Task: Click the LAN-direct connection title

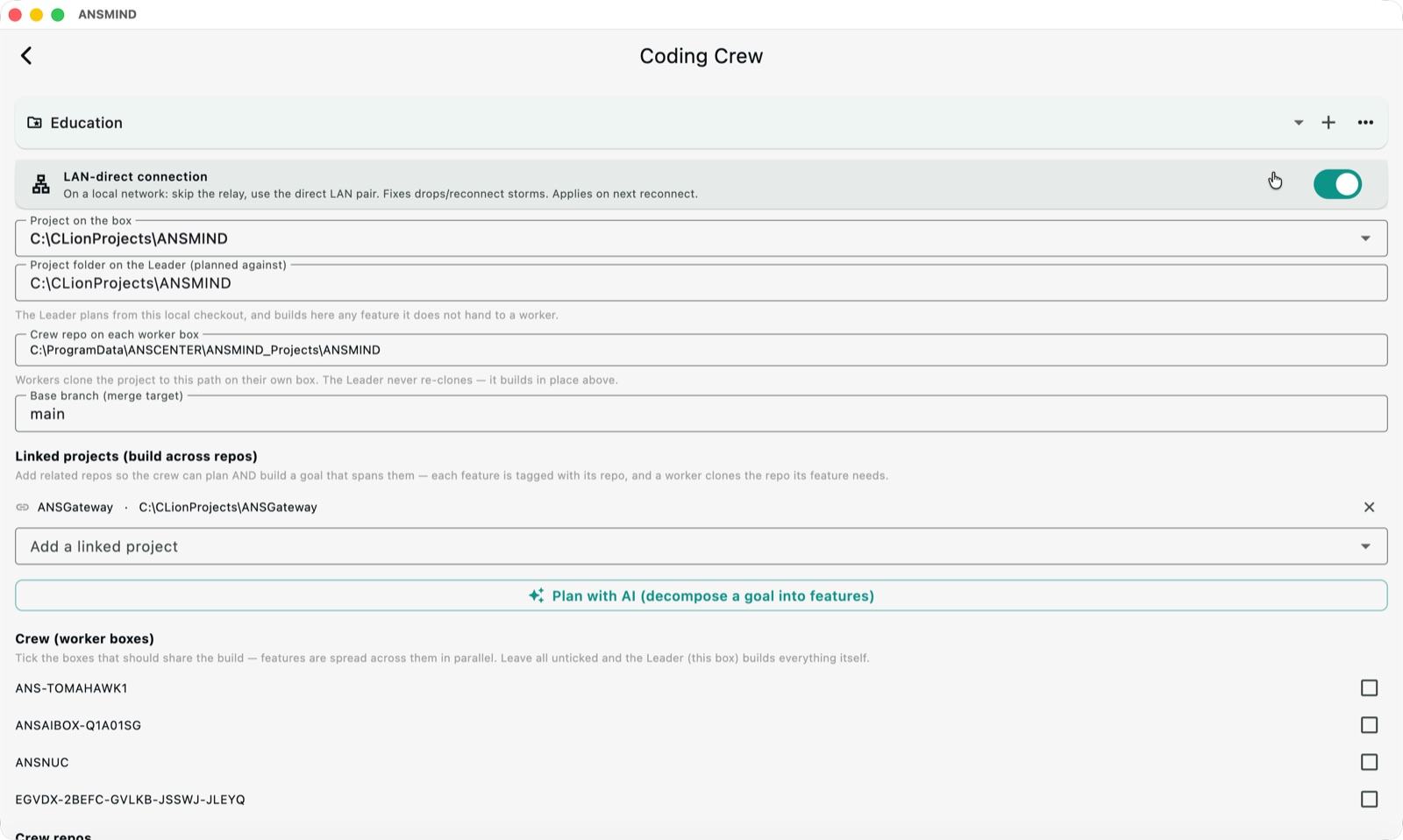Action: pos(135,176)
